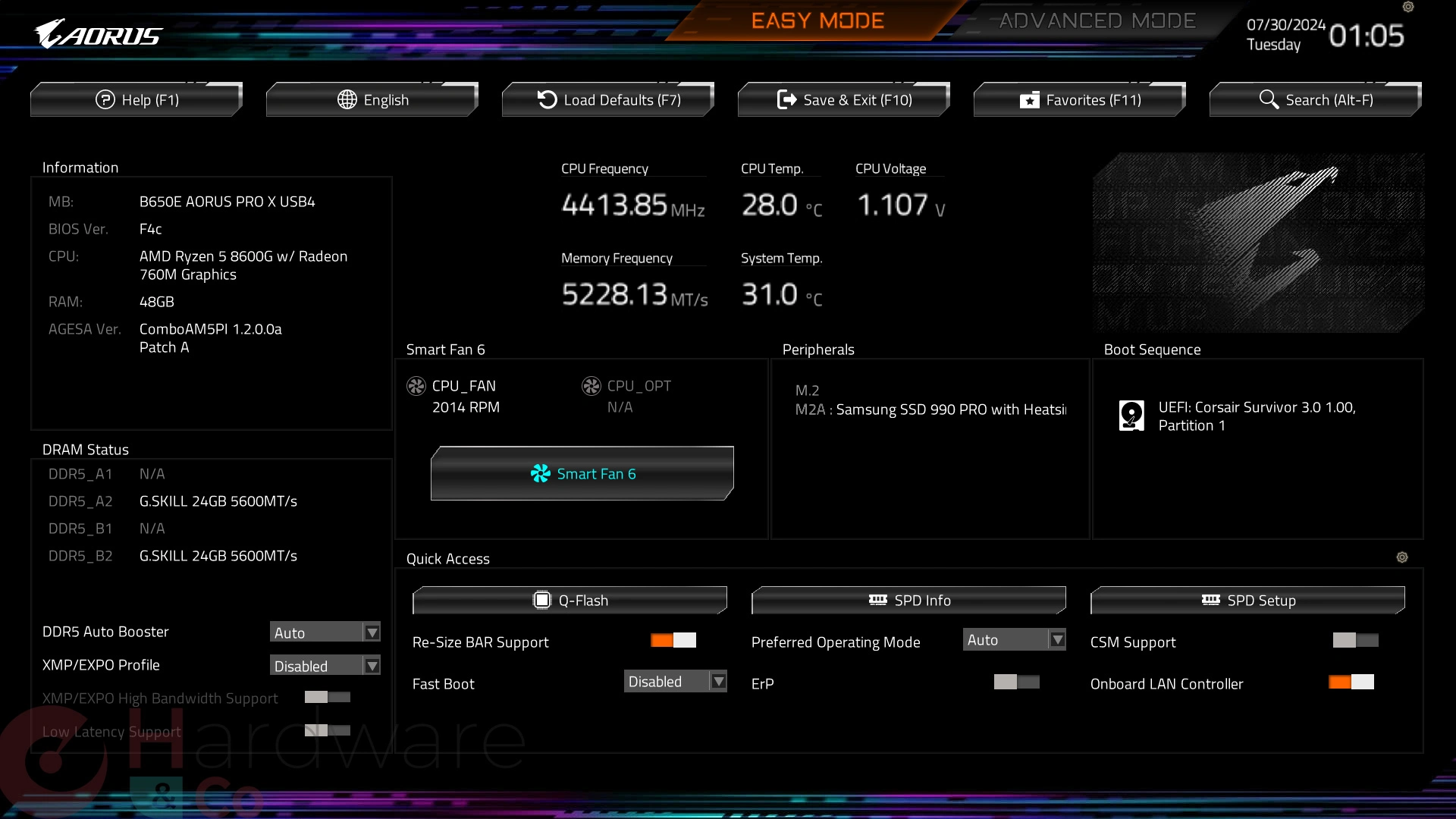Select Fast Boot disabled dropdown option
Viewport: 1456px width, 819px height.
click(x=675, y=681)
